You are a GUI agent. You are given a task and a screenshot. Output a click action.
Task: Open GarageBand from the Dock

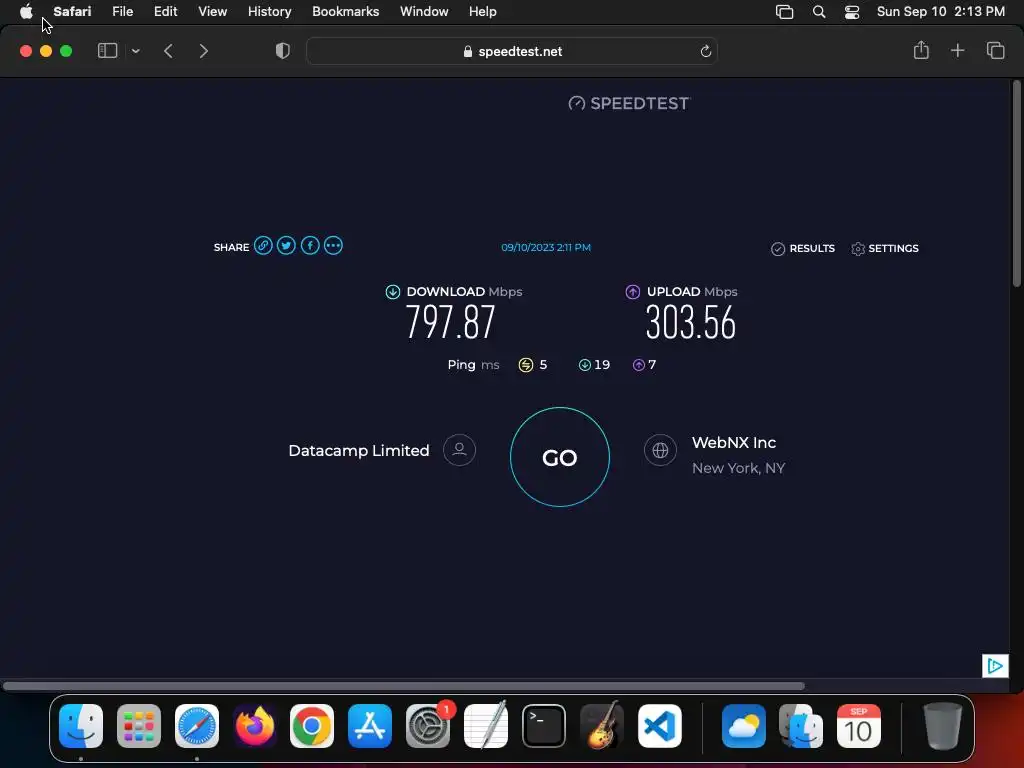pos(601,726)
